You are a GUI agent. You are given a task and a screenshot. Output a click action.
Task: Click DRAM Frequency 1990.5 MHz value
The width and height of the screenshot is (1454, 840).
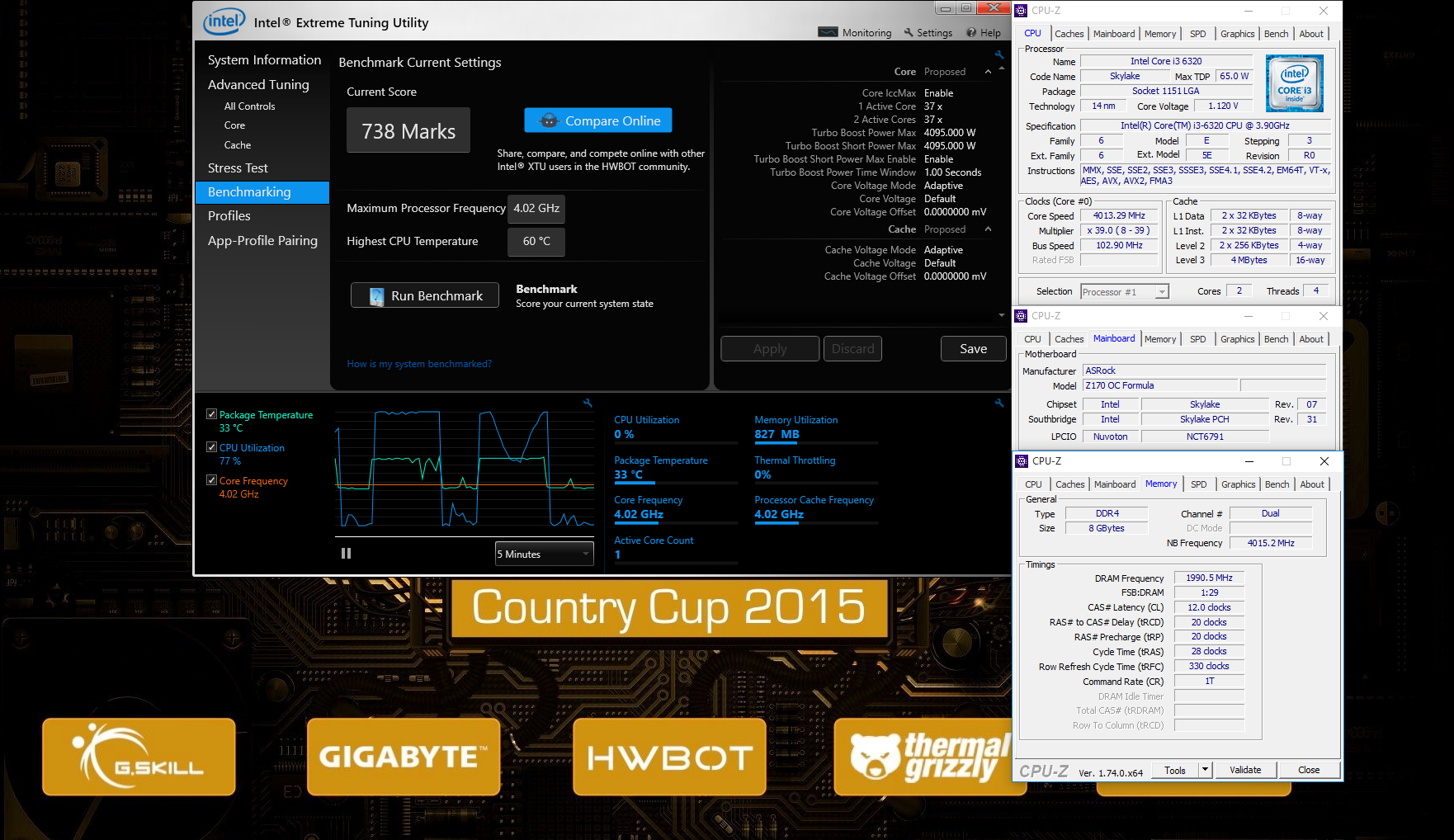coord(1209,578)
